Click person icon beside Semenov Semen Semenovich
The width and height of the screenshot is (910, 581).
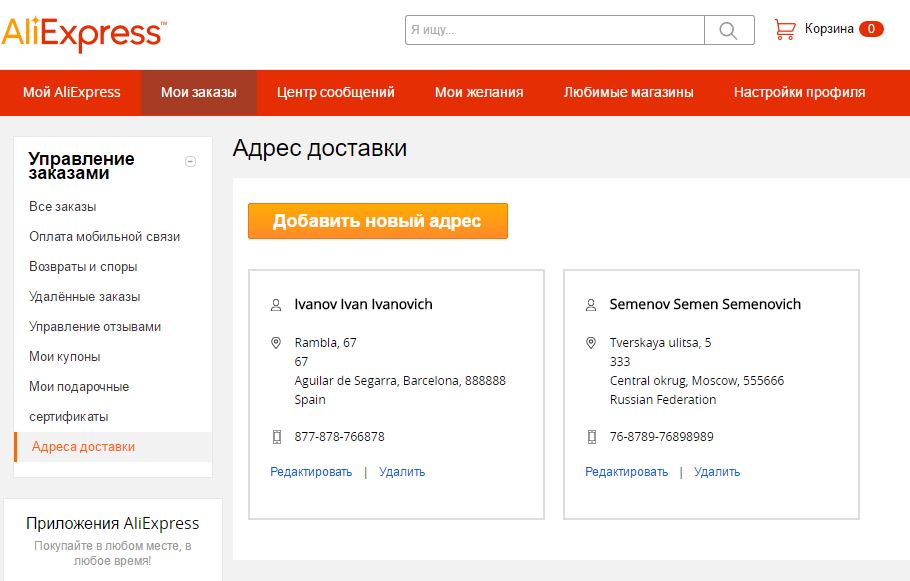[592, 304]
